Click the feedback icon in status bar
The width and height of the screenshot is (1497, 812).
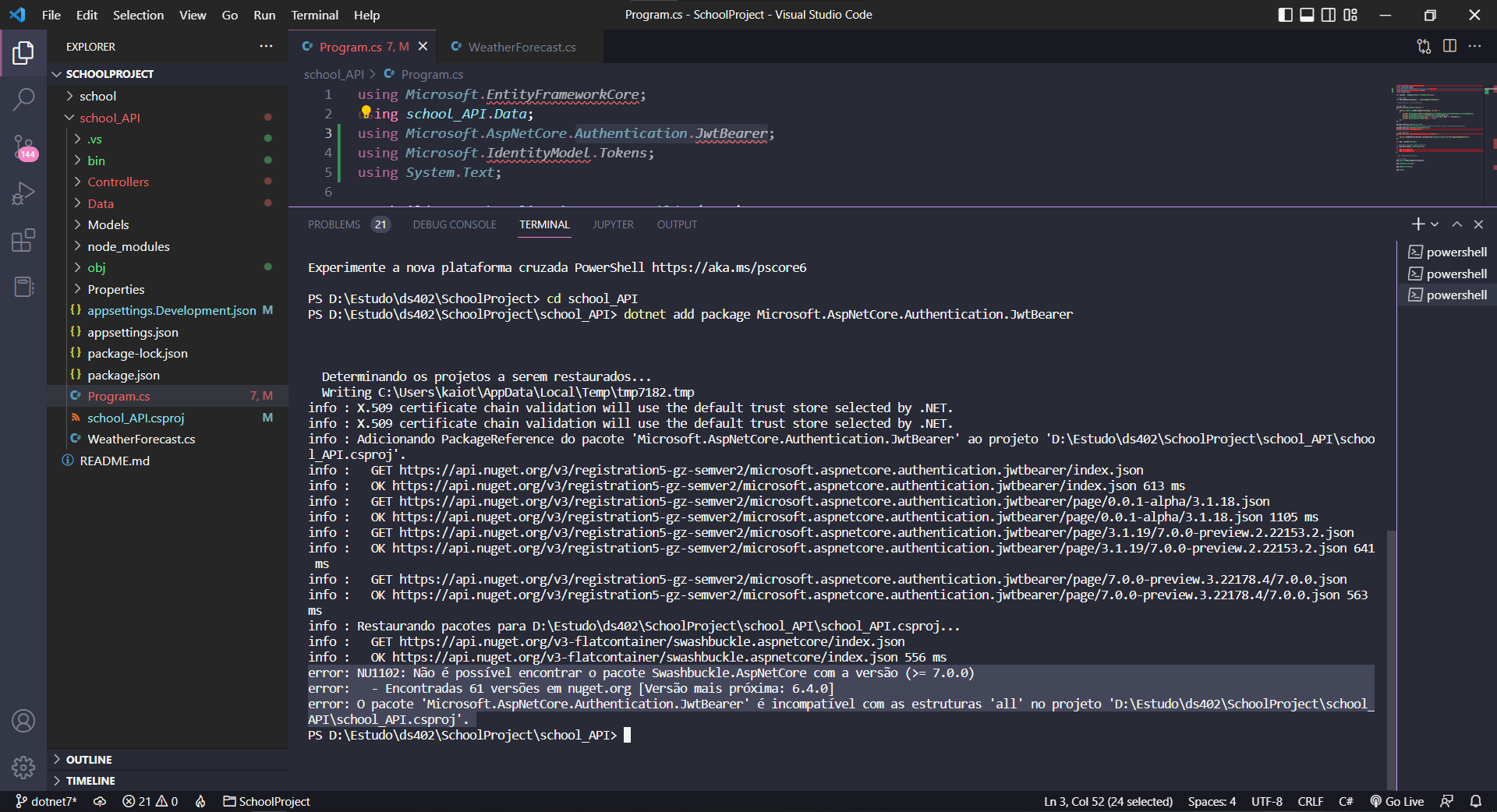pyautogui.click(x=1446, y=801)
